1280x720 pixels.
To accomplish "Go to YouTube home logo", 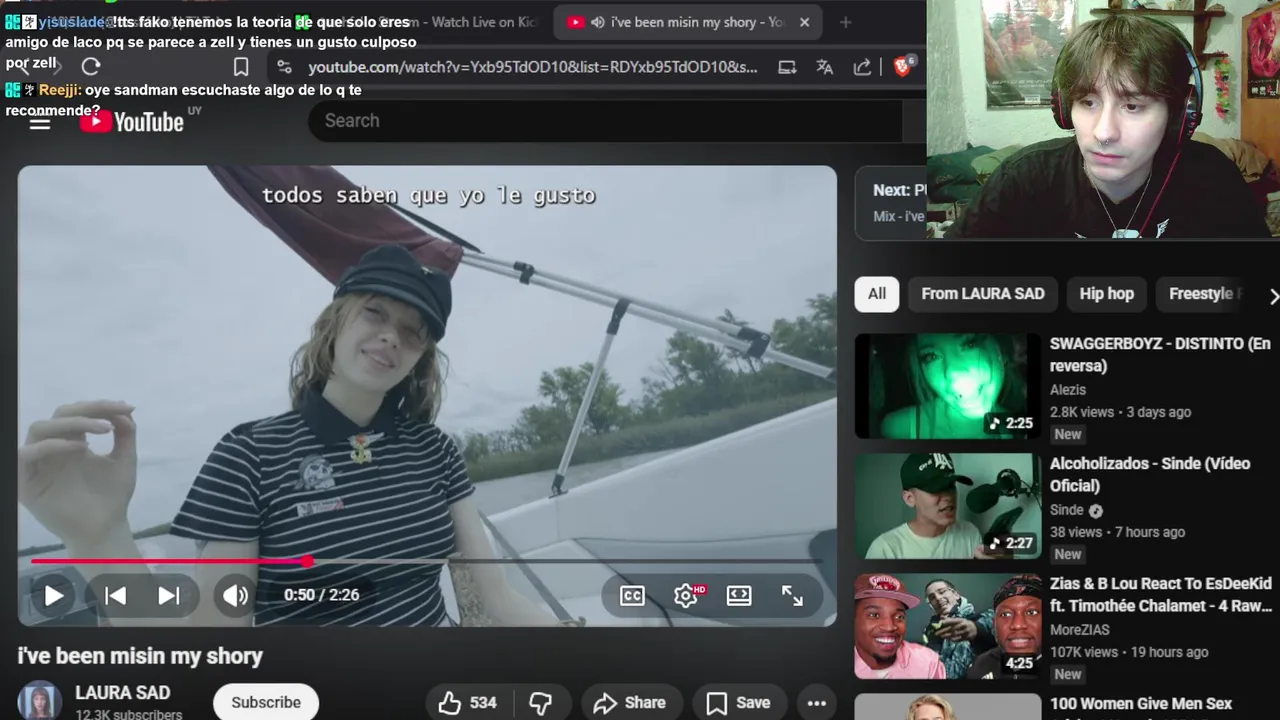I will pos(132,122).
